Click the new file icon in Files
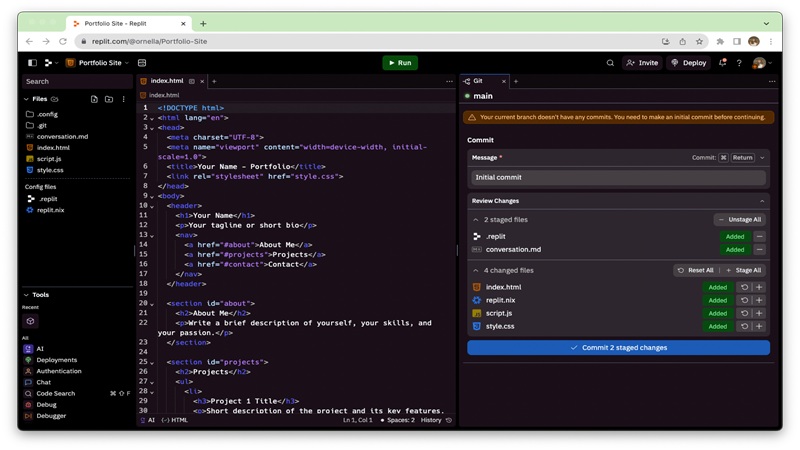800x450 pixels. [x=94, y=99]
